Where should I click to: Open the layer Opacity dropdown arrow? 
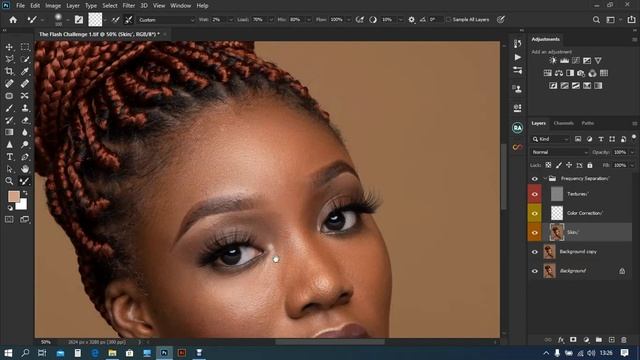pos(632,152)
